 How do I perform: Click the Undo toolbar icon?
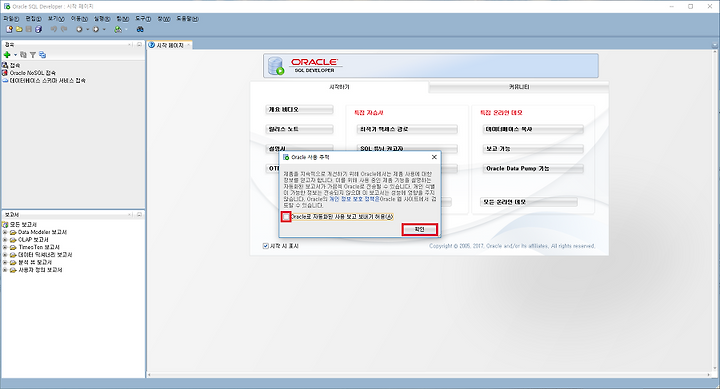click(x=54, y=29)
